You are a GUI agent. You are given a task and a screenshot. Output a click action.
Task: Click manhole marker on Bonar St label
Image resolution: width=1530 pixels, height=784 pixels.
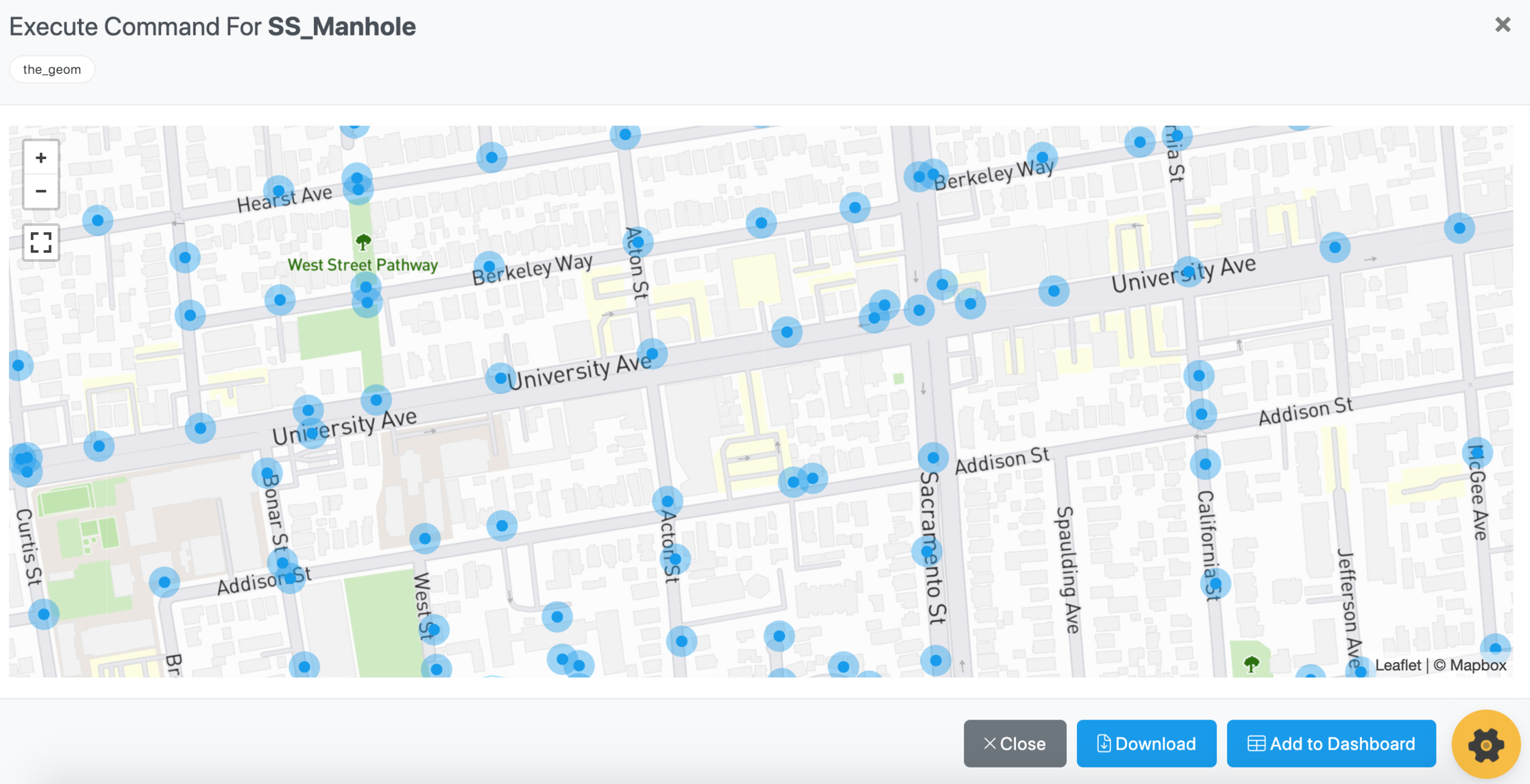[x=267, y=473]
